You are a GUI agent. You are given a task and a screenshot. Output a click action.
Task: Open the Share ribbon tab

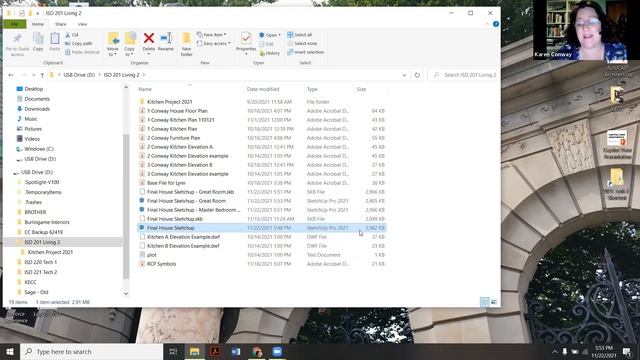click(61, 24)
